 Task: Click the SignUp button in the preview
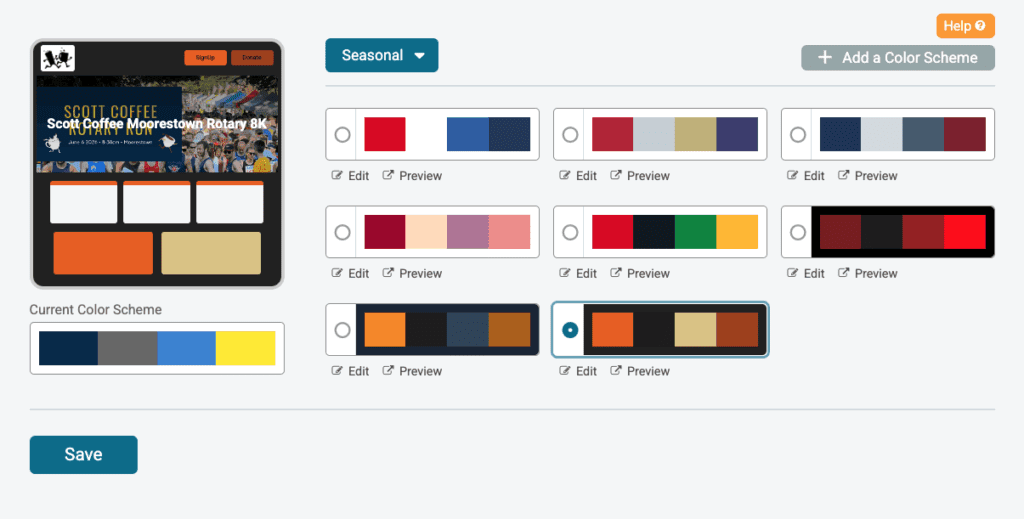pos(205,58)
